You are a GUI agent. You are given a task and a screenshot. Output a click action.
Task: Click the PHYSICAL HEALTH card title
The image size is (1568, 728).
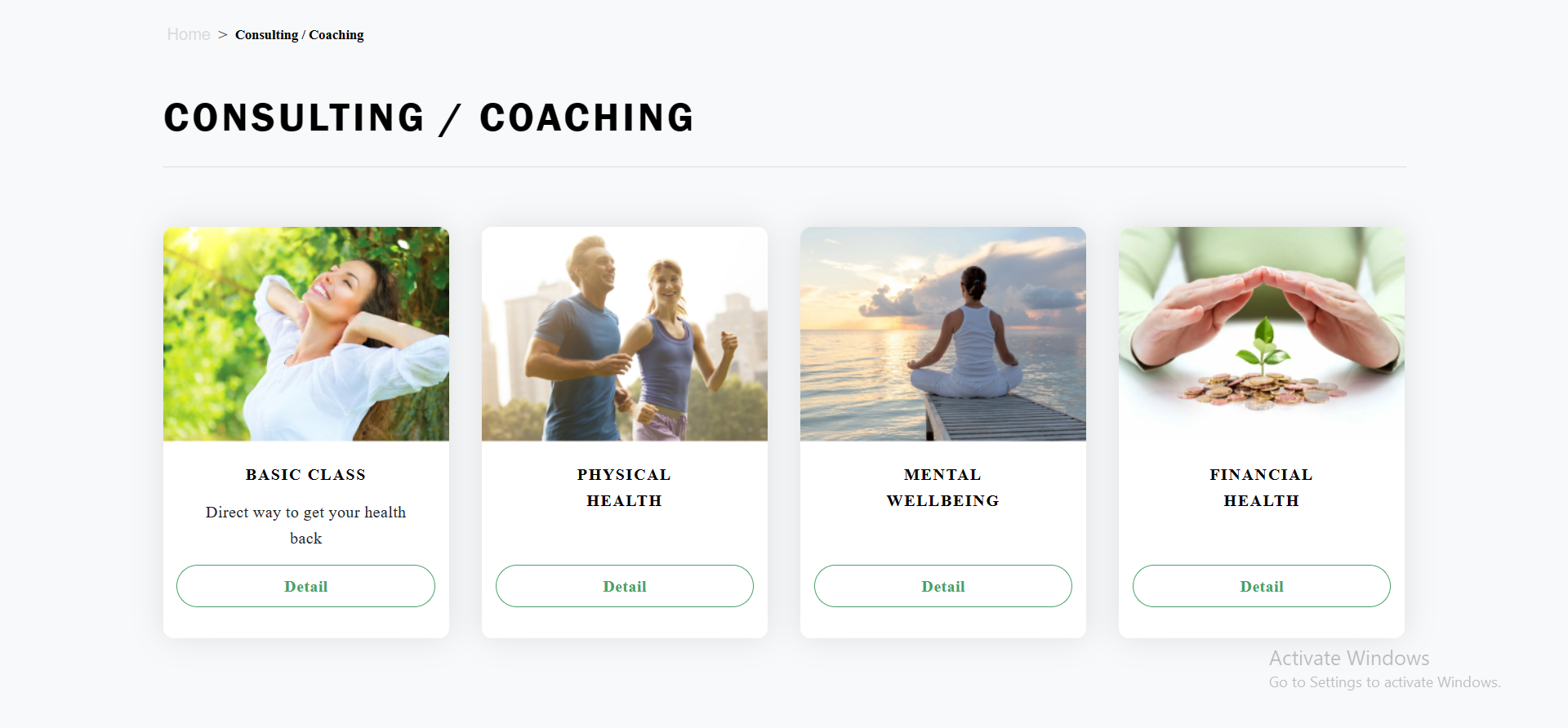coord(625,487)
